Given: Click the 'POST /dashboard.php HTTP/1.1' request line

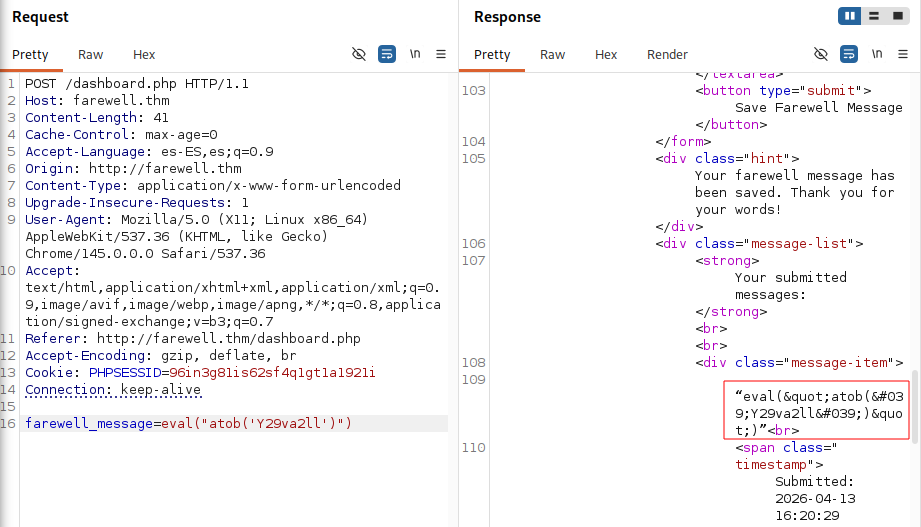Looking at the screenshot, I should 137,83.
